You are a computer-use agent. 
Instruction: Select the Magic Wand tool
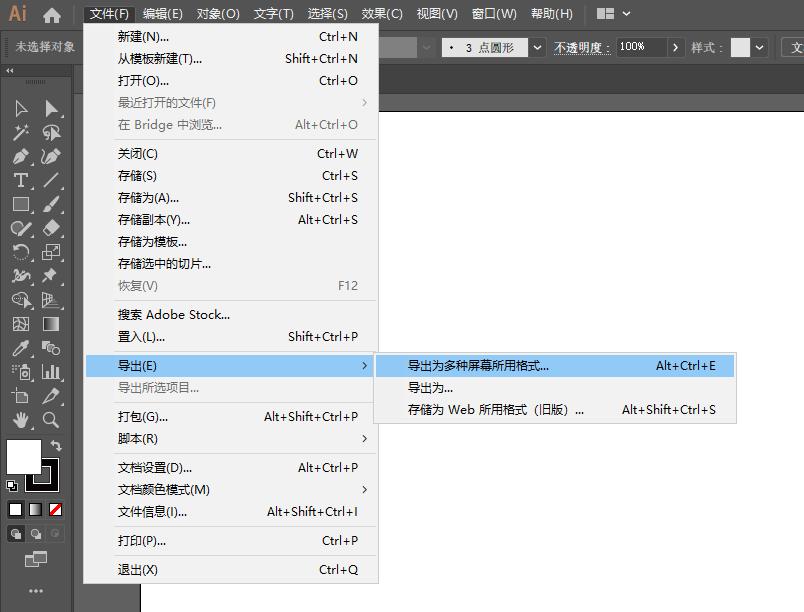click(20, 132)
